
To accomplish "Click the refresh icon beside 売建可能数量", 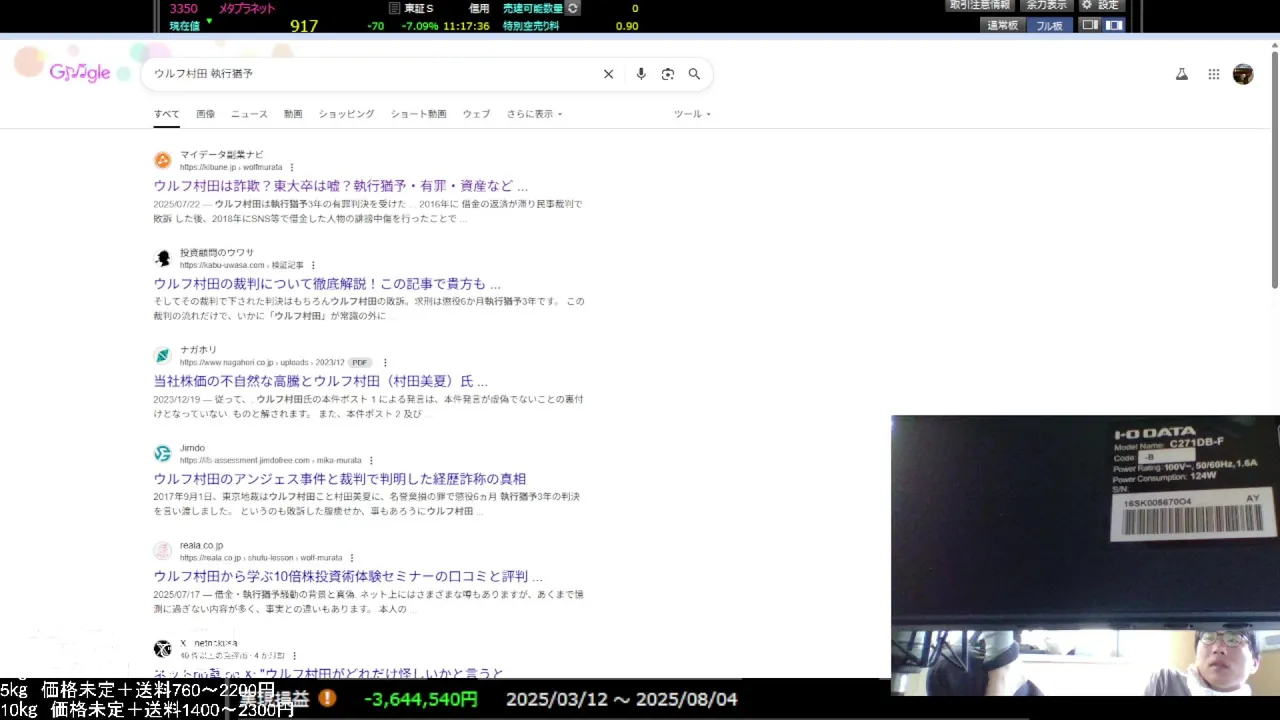I will pyautogui.click(x=572, y=8).
